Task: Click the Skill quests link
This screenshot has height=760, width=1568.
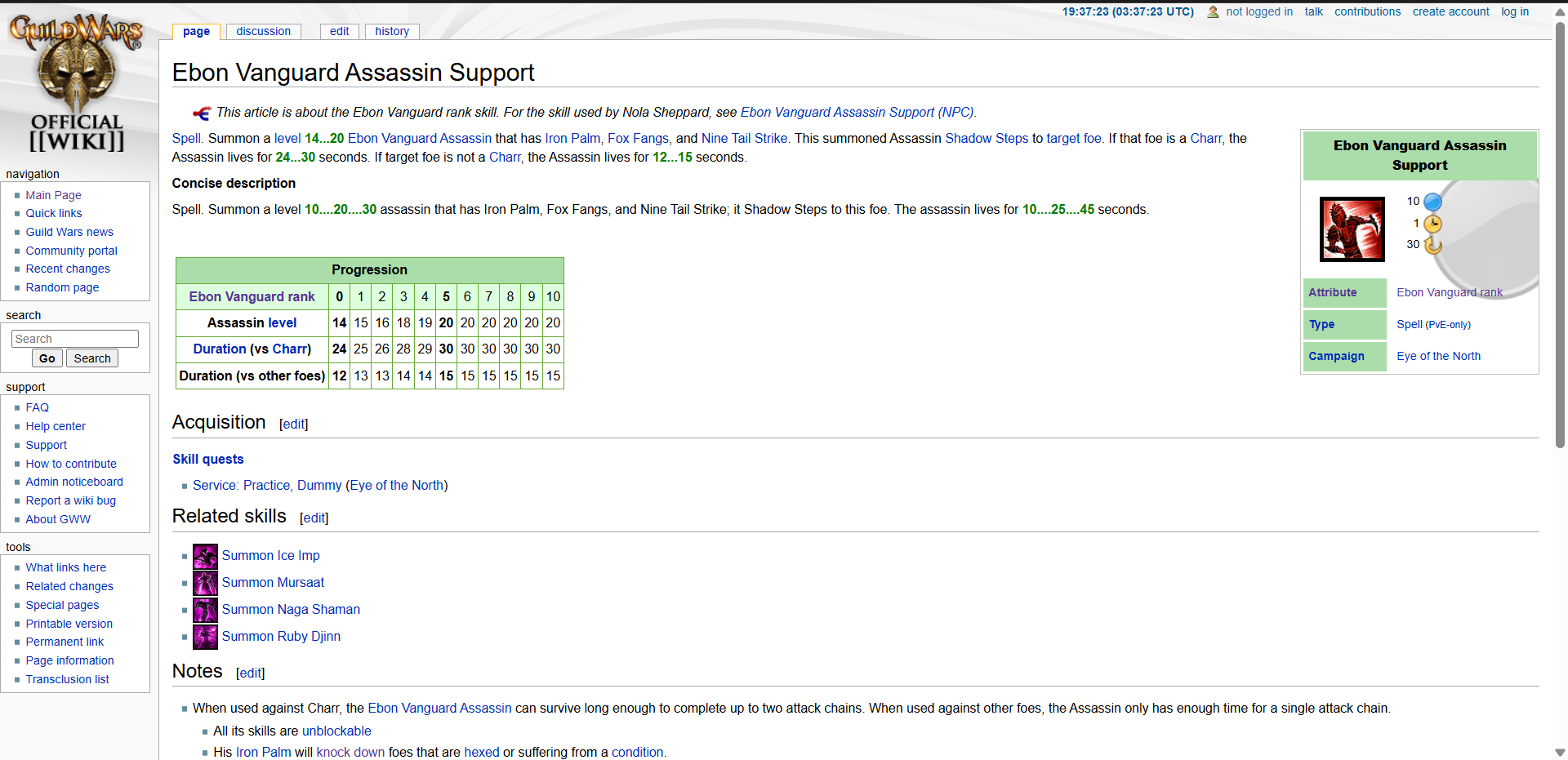Action: [208, 459]
